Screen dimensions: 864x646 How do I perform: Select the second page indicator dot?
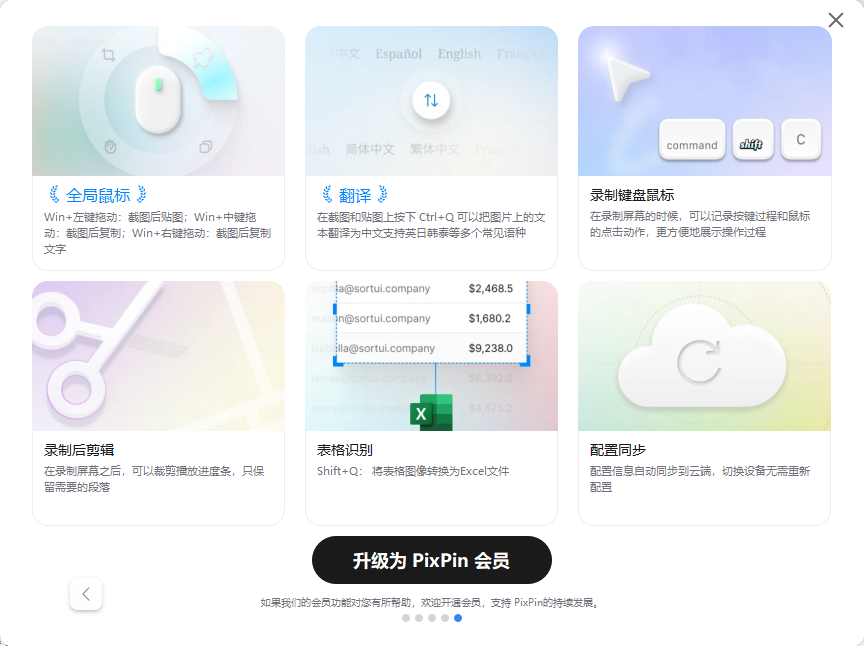(419, 618)
